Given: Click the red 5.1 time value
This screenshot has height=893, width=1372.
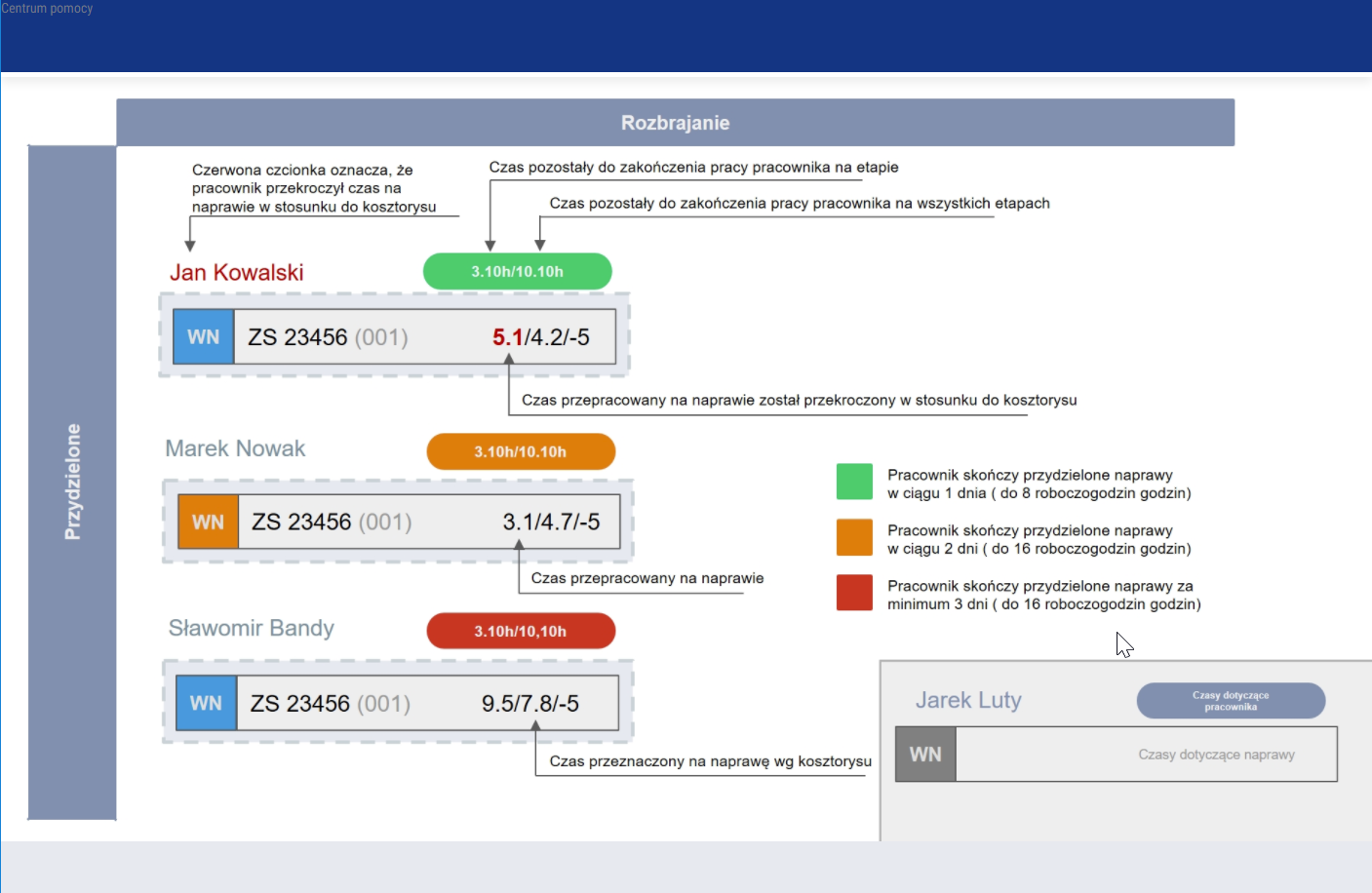Looking at the screenshot, I should tap(507, 337).
